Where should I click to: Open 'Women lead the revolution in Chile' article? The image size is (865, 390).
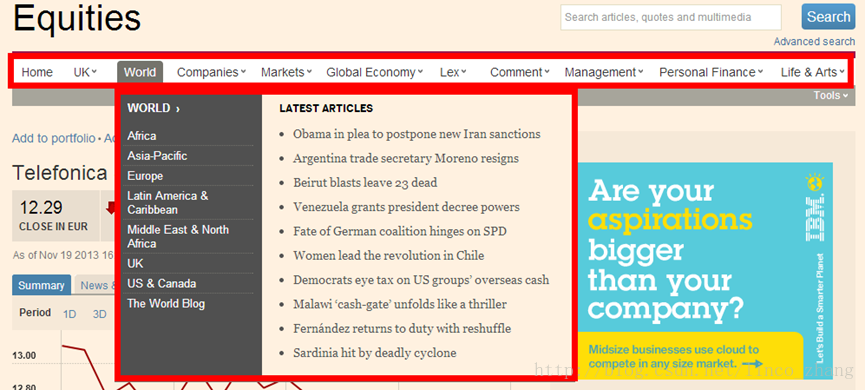tap(389, 255)
